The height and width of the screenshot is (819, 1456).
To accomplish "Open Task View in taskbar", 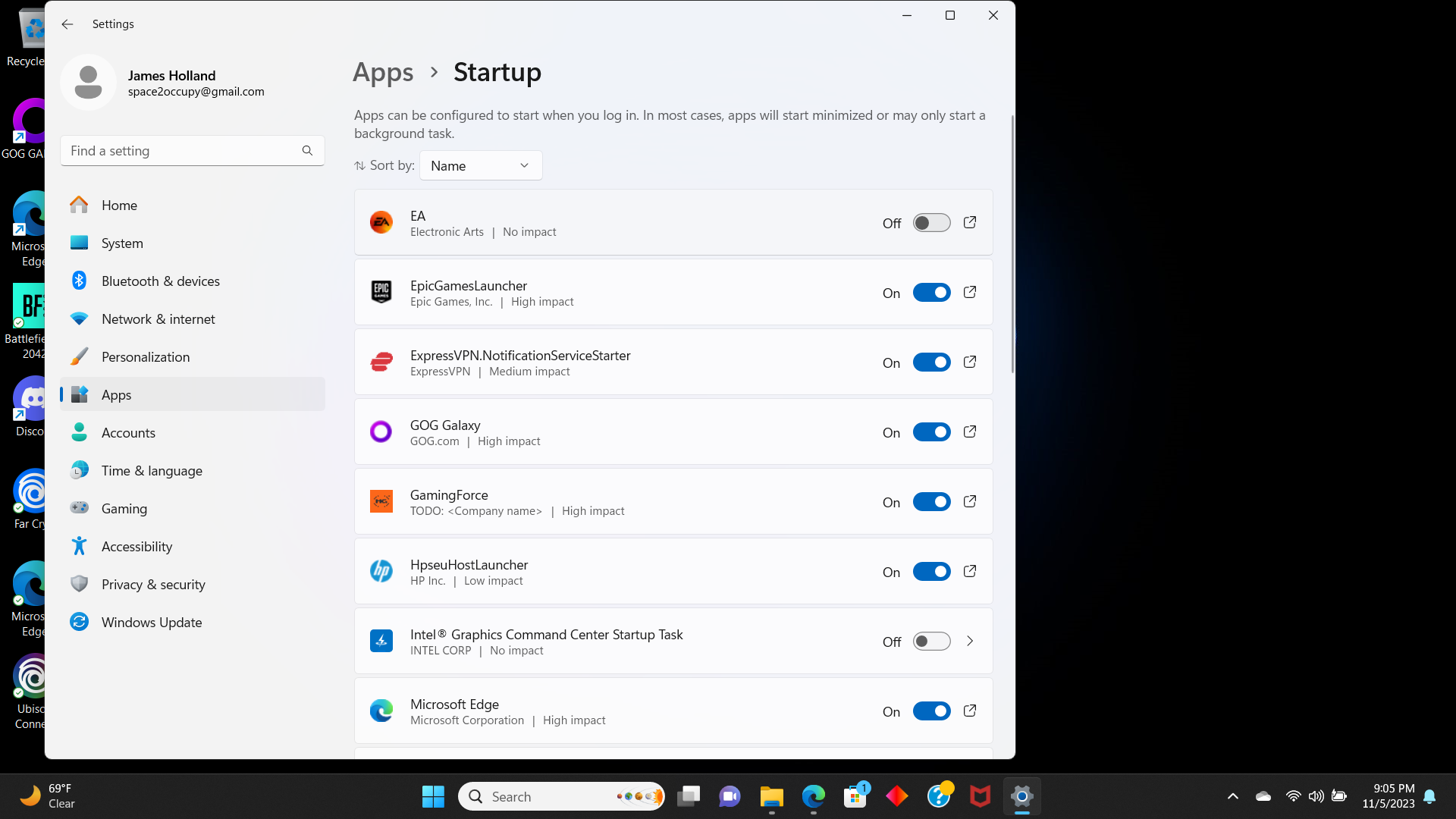I will [689, 796].
